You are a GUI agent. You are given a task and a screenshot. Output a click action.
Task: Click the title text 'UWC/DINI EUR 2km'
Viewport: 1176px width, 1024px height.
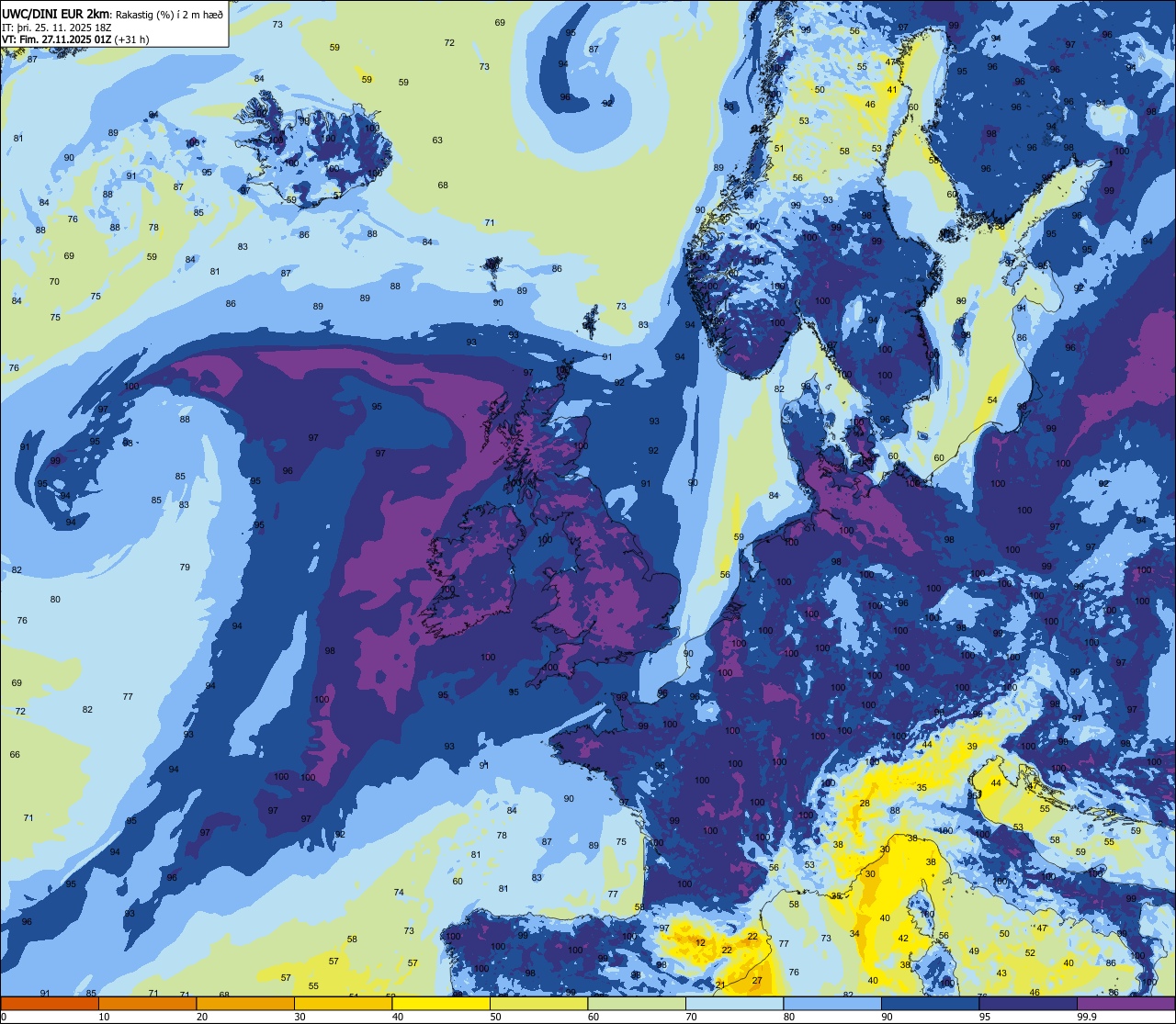(56, 13)
